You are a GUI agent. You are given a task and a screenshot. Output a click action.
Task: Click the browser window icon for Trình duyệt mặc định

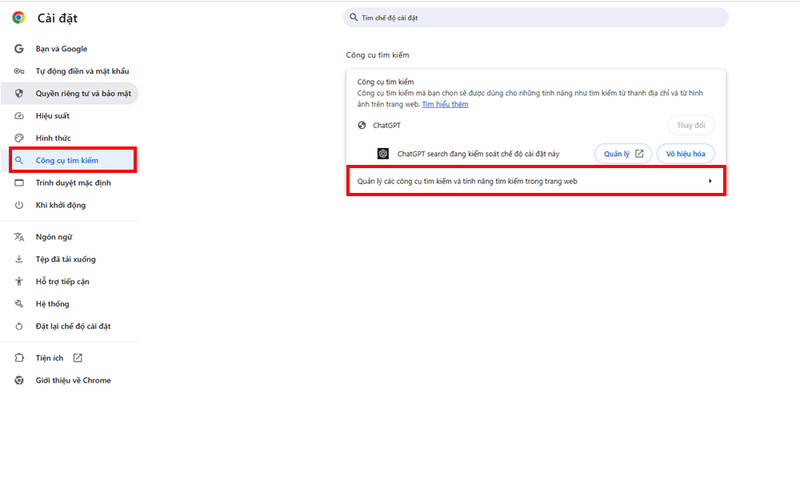[x=19, y=183]
